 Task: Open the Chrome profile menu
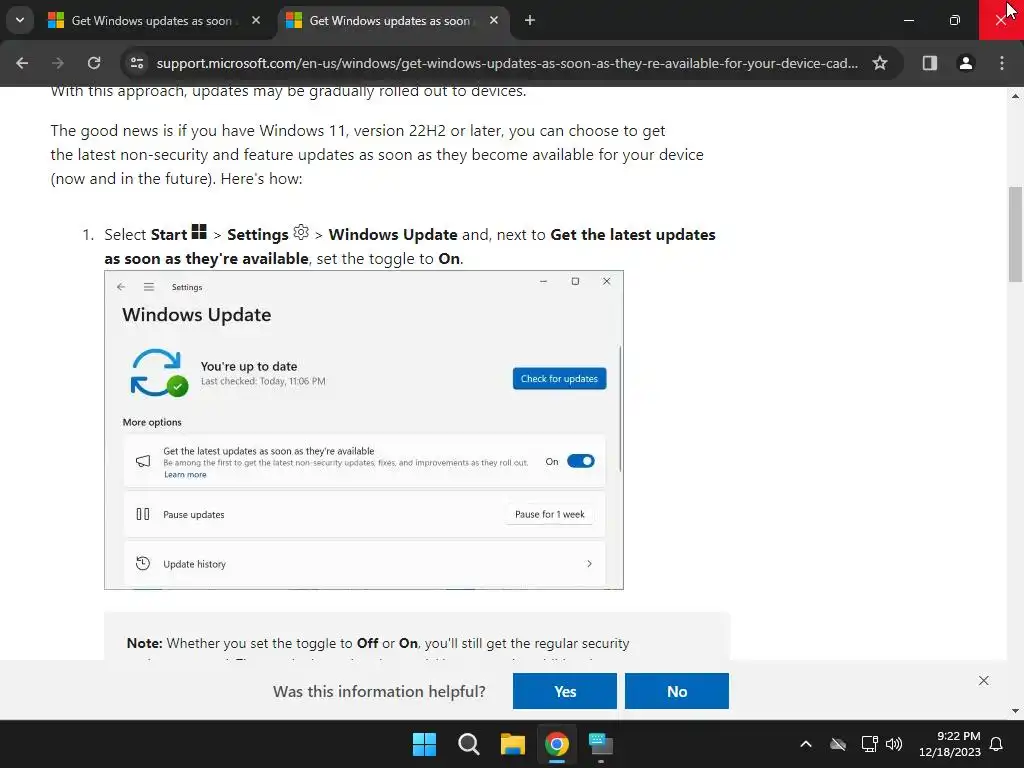click(x=965, y=63)
